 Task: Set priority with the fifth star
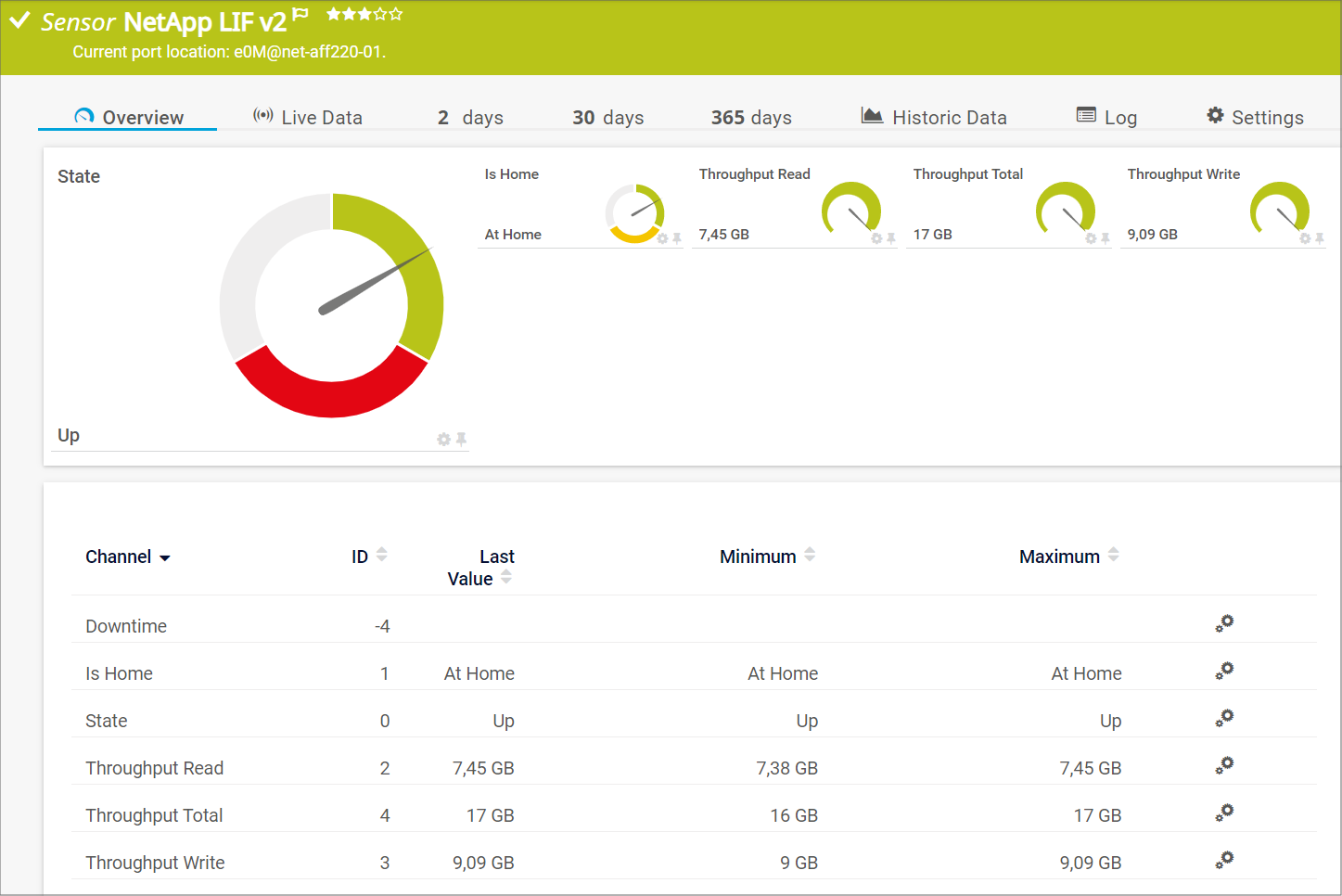(397, 14)
